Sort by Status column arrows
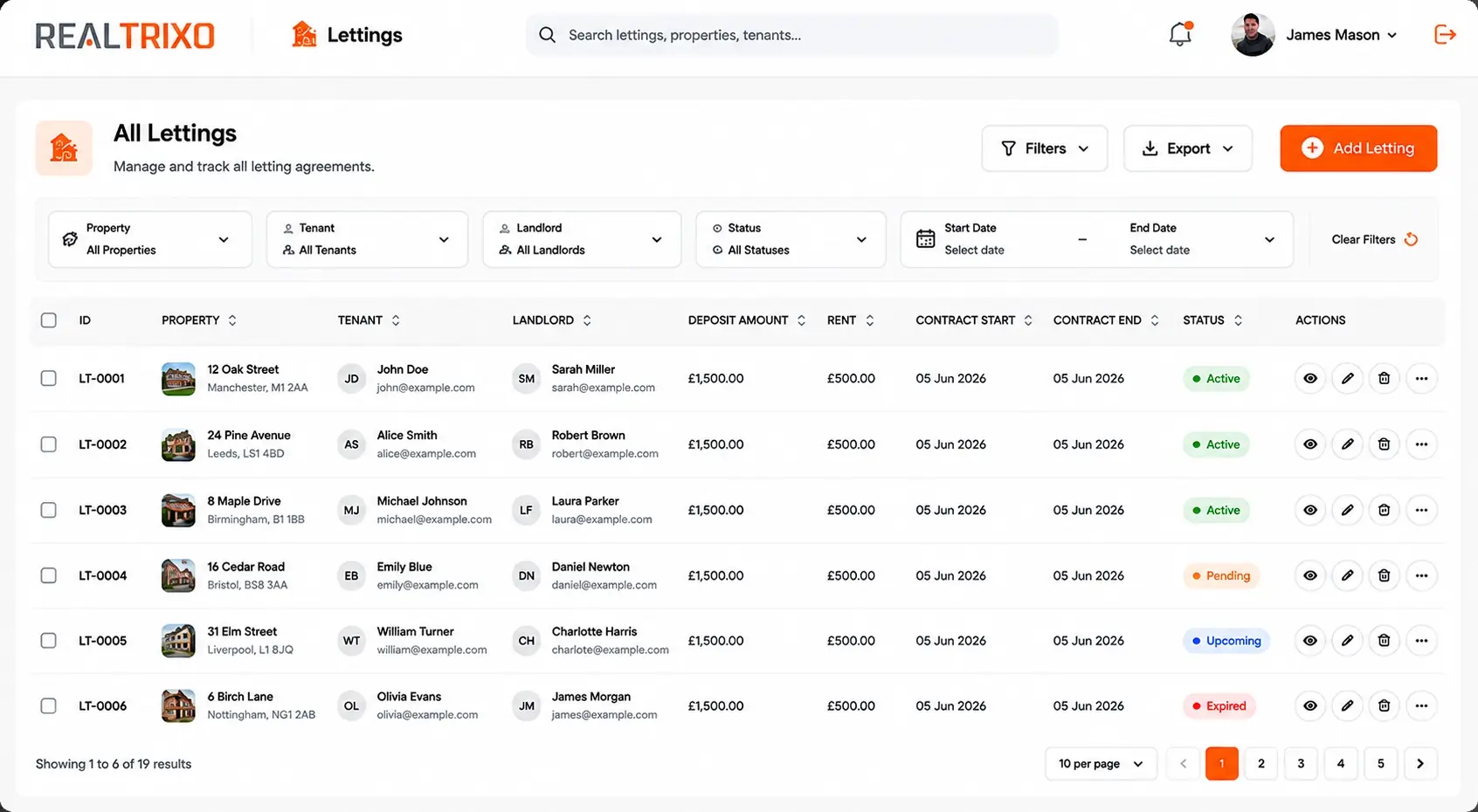The width and height of the screenshot is (1478, 812). point(1238,320)
